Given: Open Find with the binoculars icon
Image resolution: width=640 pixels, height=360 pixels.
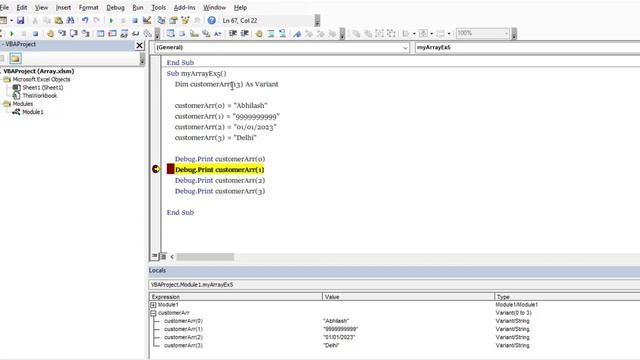Looking at the screenshot, I should (x=70, y=20).
